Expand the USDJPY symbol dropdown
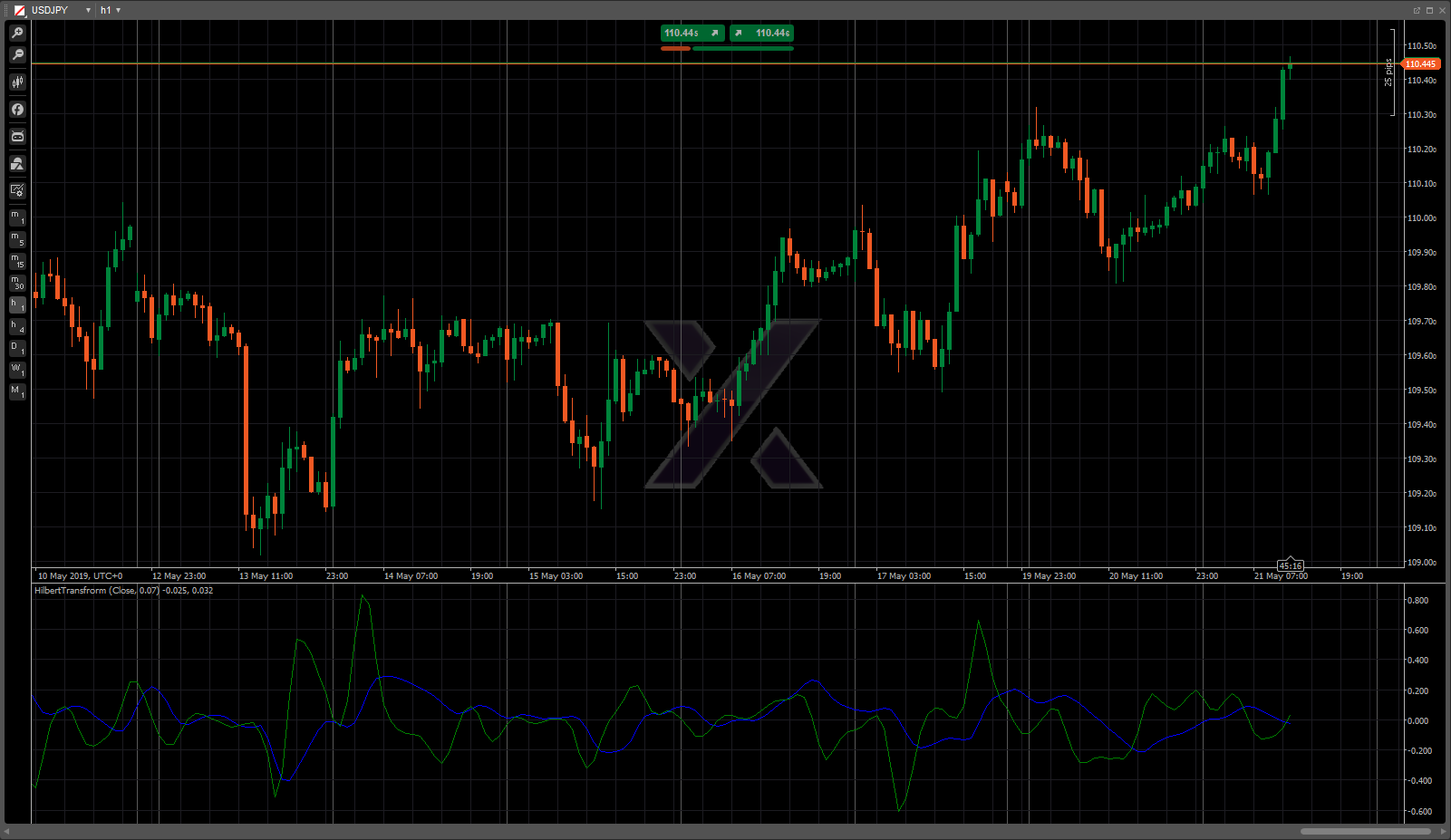 (88, 10)
